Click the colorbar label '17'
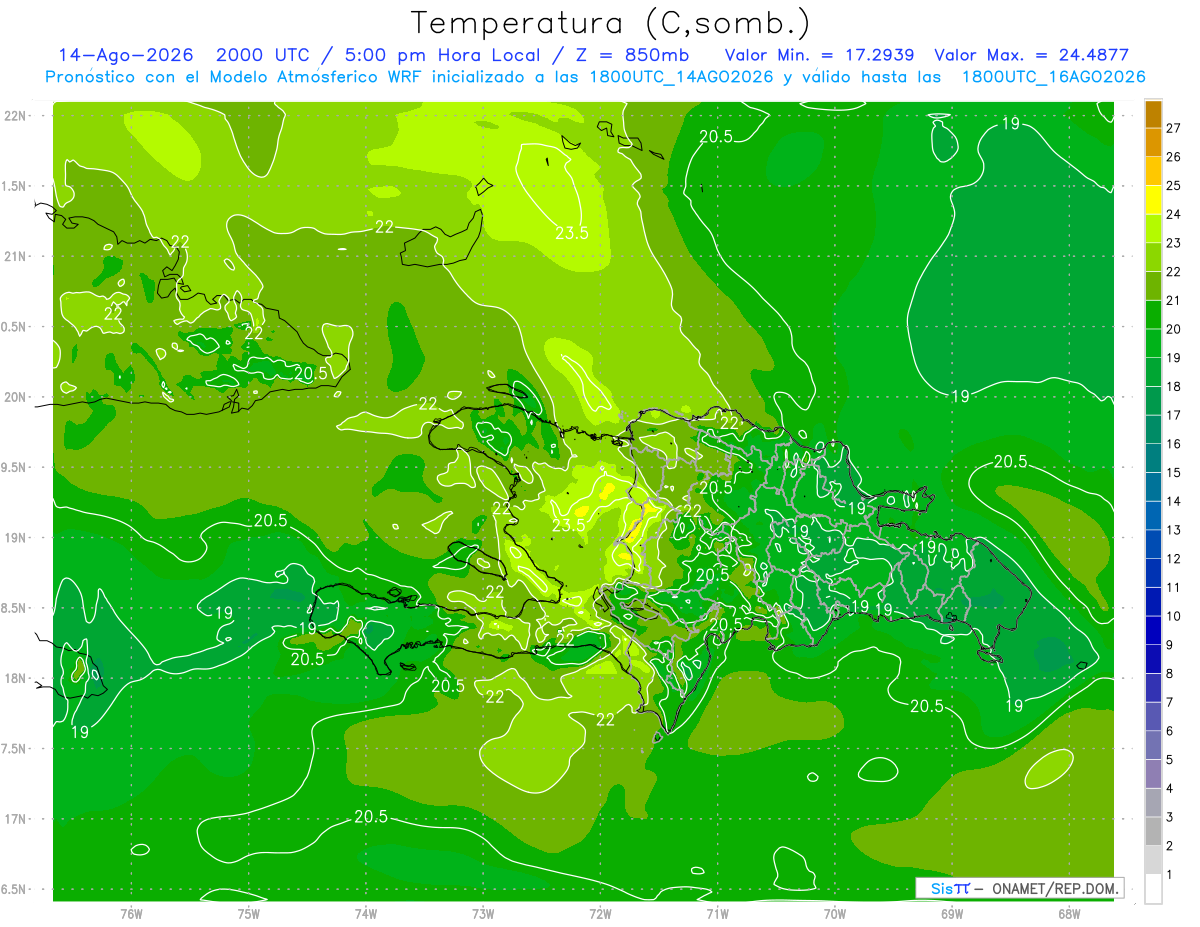The height and width of the screenshot is (927, 1200). click(1174, 415)
